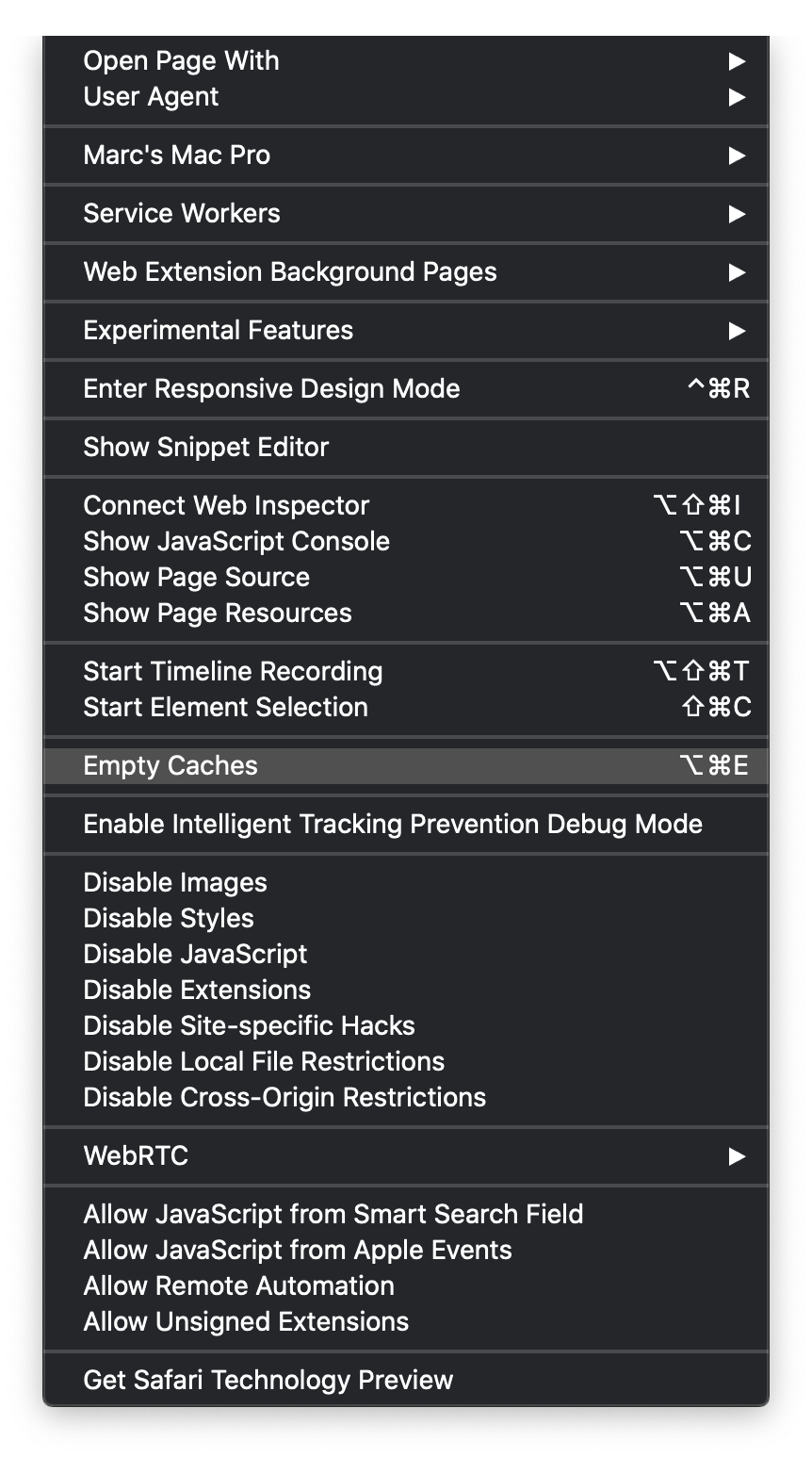Click Empty Caches menu item
The image size is (812, 1457).
point(171,766)
